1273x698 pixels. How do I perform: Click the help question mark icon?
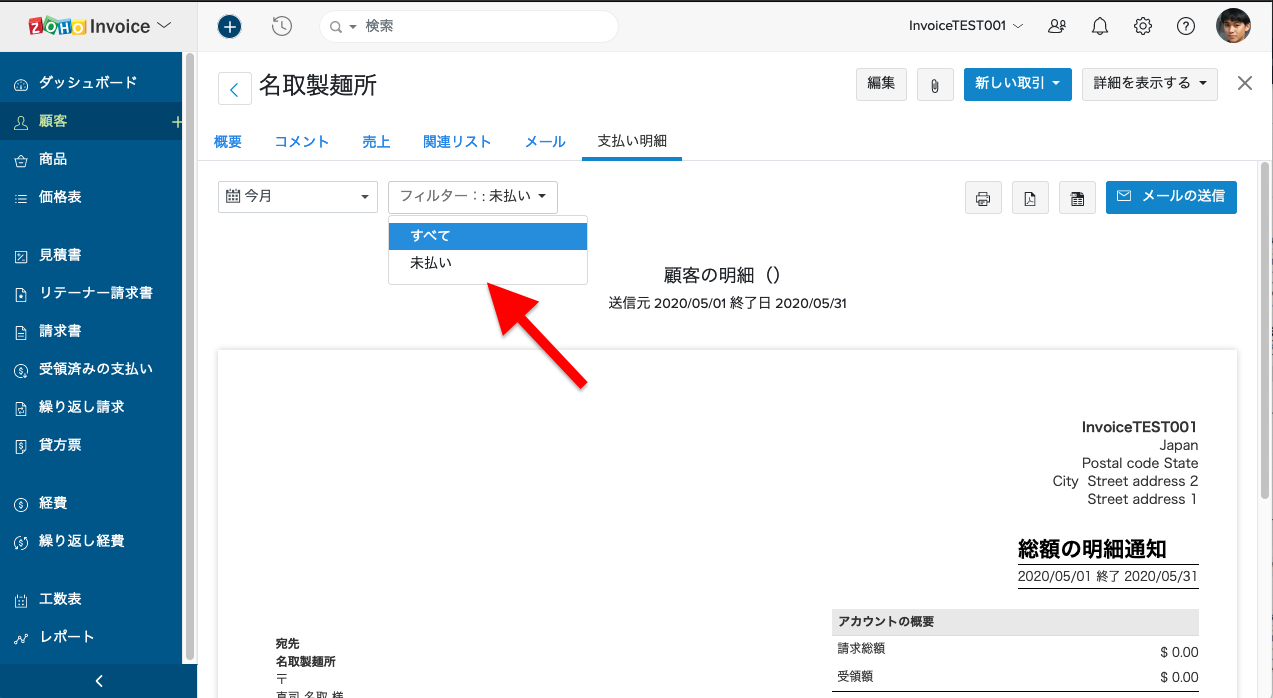pyautogui.click(x=1186, y=27)
